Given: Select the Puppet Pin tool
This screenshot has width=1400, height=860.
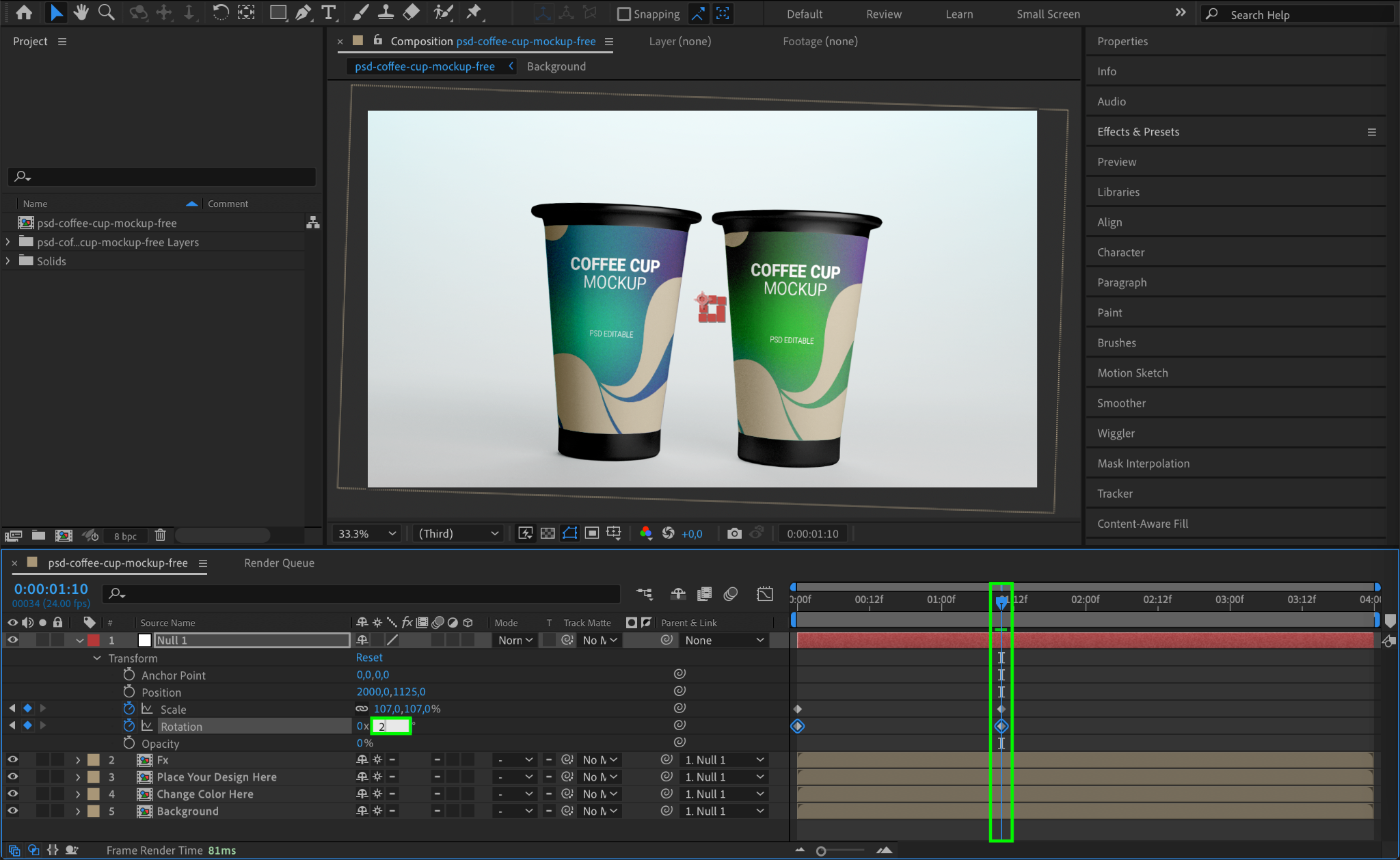Looking at the screenshot, I should point(474,12).
